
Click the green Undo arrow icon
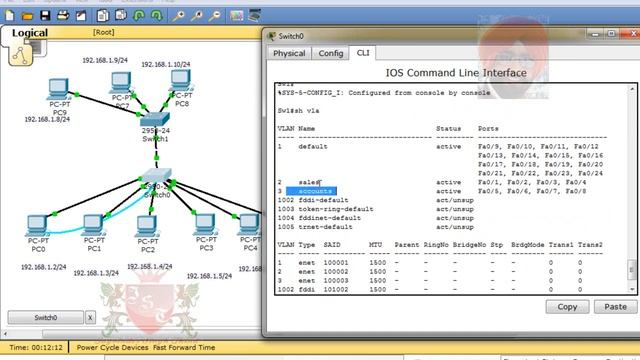pos(139,16)
